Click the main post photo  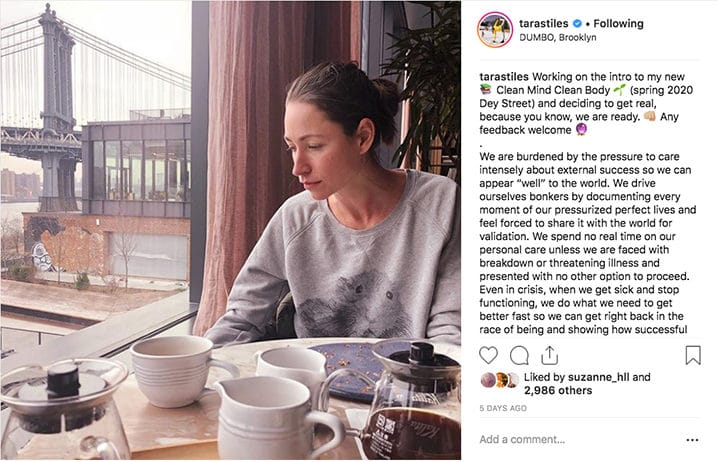point(231,230)
